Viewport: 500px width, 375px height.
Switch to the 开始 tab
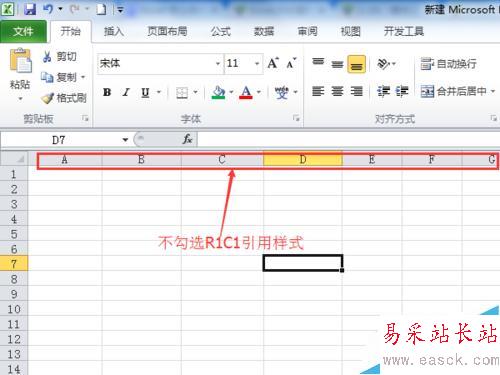tap(71, 31)
